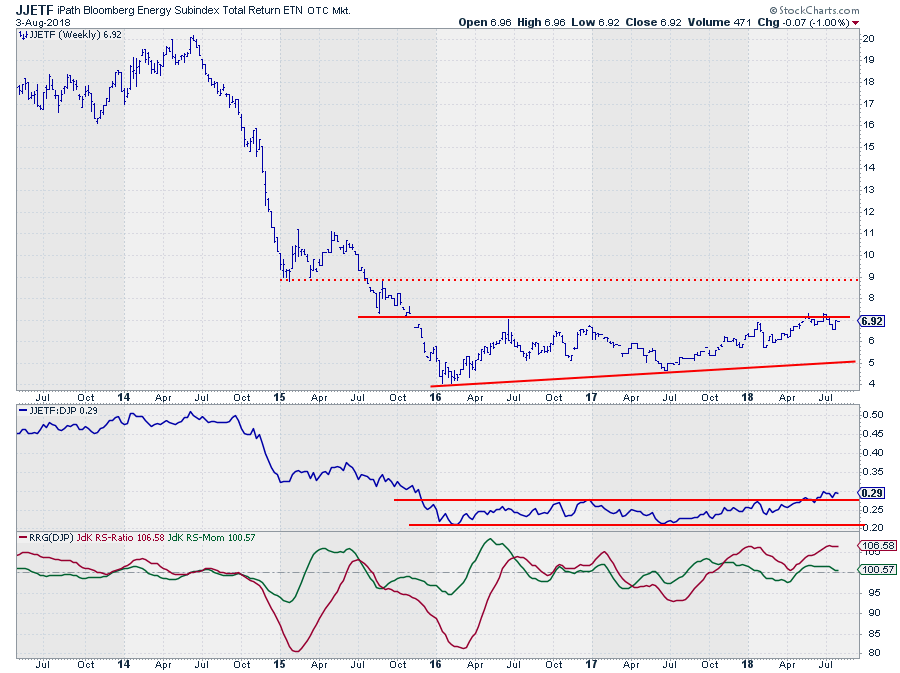
Task: Click the RRG(DJP) legend label
Action: coord(51,538)
